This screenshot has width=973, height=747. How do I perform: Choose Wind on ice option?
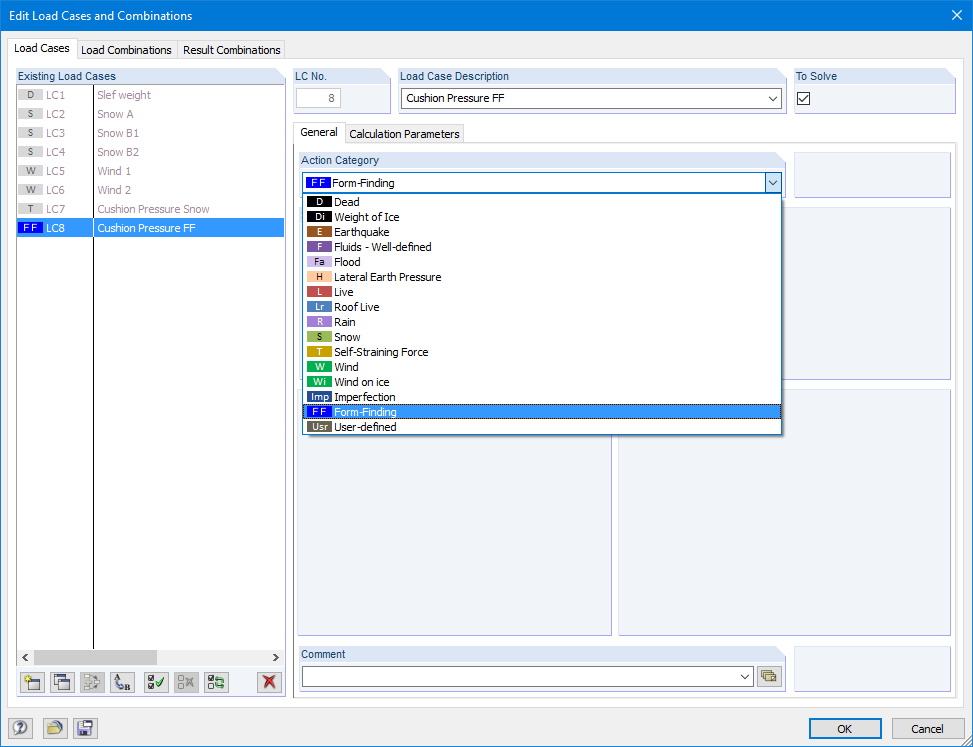542,382
